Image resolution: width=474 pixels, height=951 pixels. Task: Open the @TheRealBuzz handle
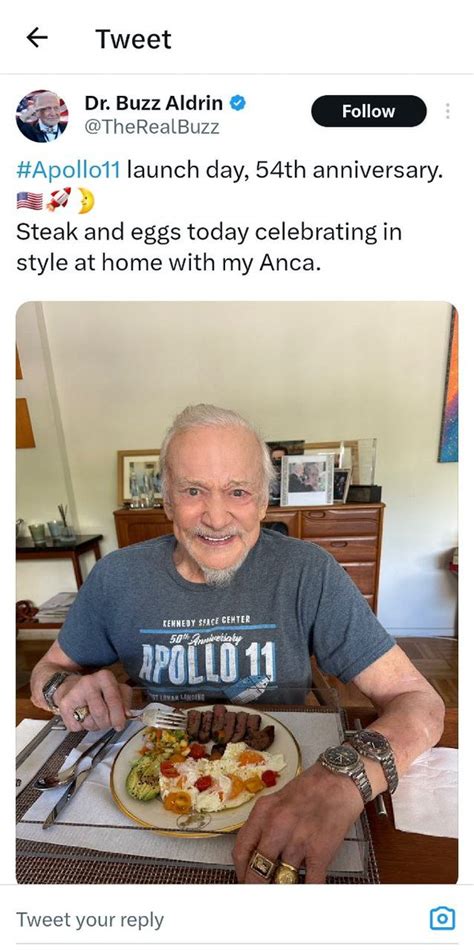(x=152, y=127)
